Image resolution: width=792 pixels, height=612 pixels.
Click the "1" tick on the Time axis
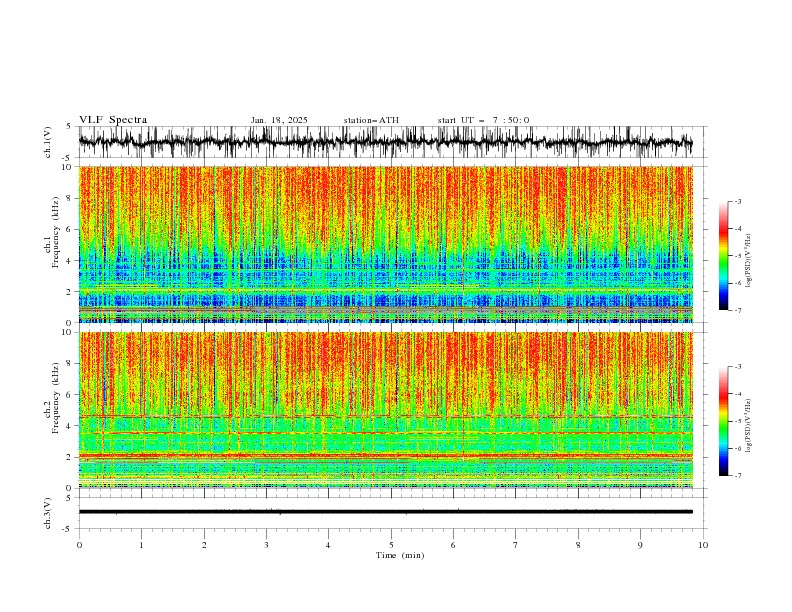(x=141, y=545)
